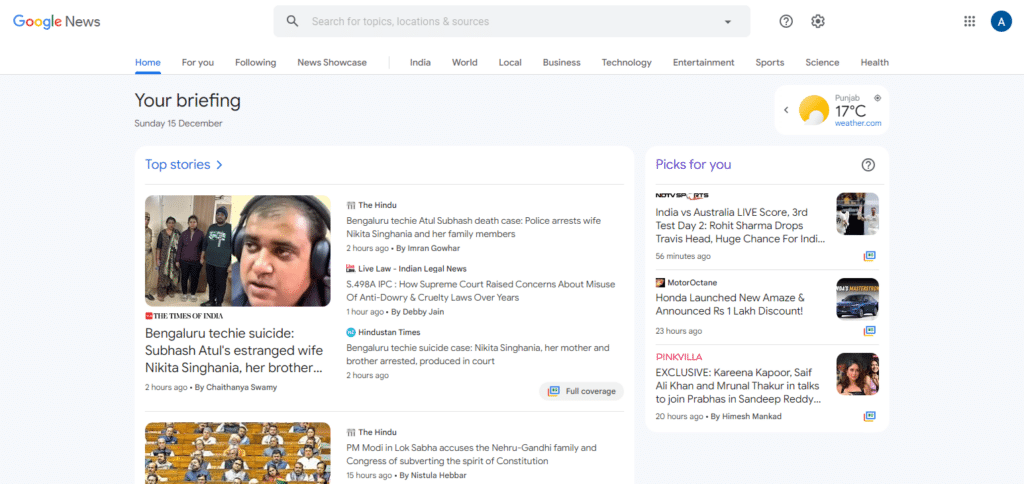Open the News Showcase tab
The width and height of the screenshot is (1024, 484).
tap(332, 63)
